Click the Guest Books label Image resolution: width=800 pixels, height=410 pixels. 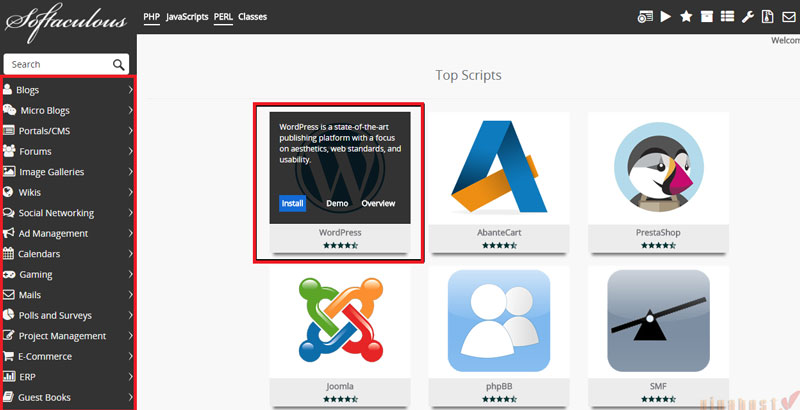pos(44,397)
